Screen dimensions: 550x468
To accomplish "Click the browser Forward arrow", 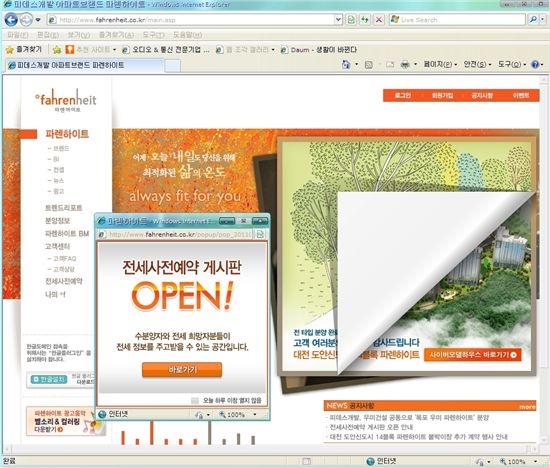I will 26,20.
